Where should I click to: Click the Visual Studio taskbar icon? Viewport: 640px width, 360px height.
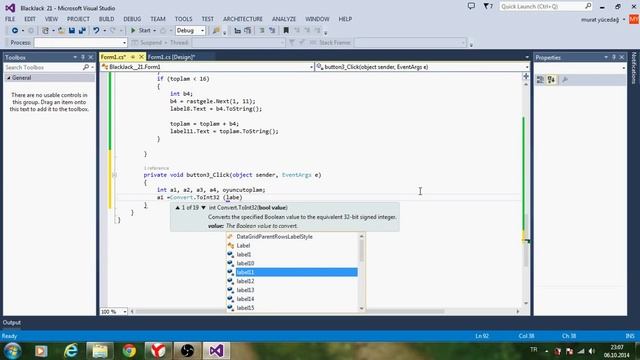coord(216,351)
